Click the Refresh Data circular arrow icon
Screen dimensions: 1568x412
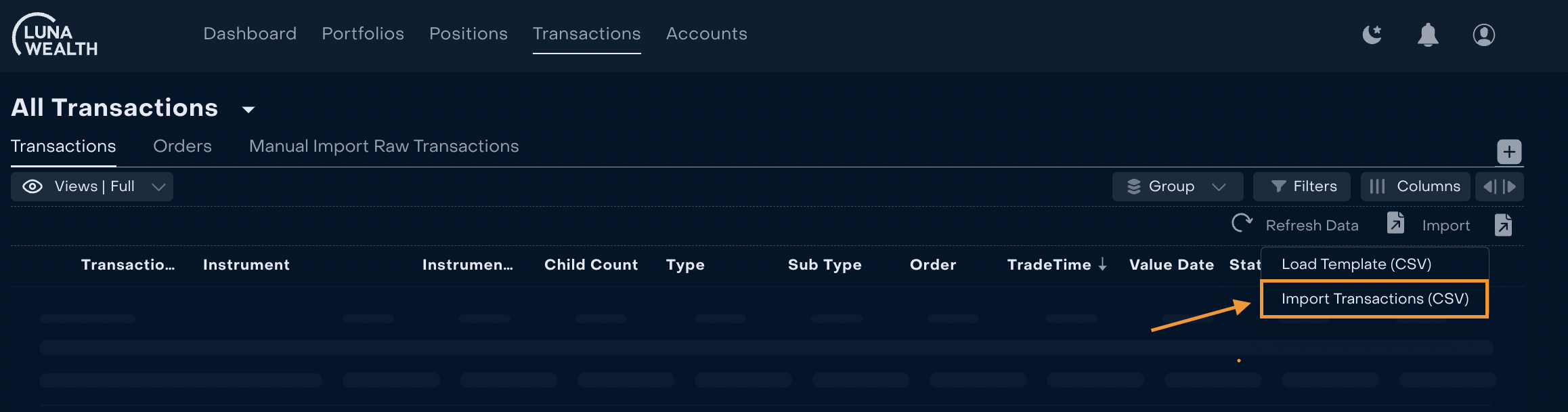[x=1242, y=223]
